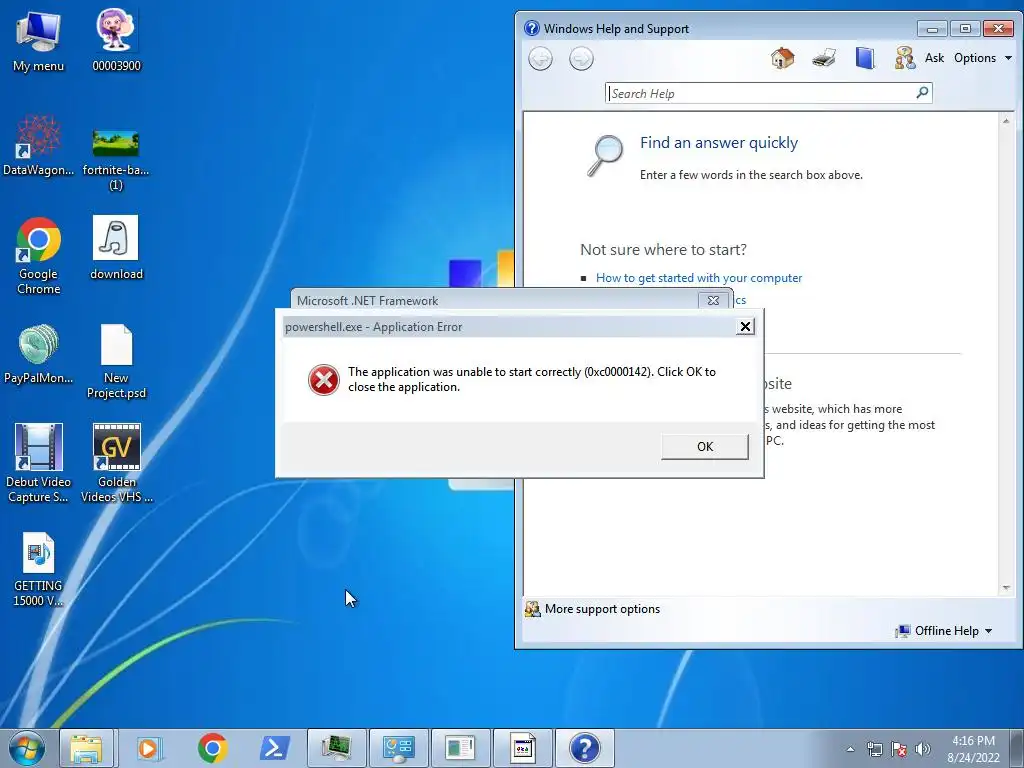Screen dimensions: 1024x768
Task: Open How to get started with your computer
Action: coord(699,278)
